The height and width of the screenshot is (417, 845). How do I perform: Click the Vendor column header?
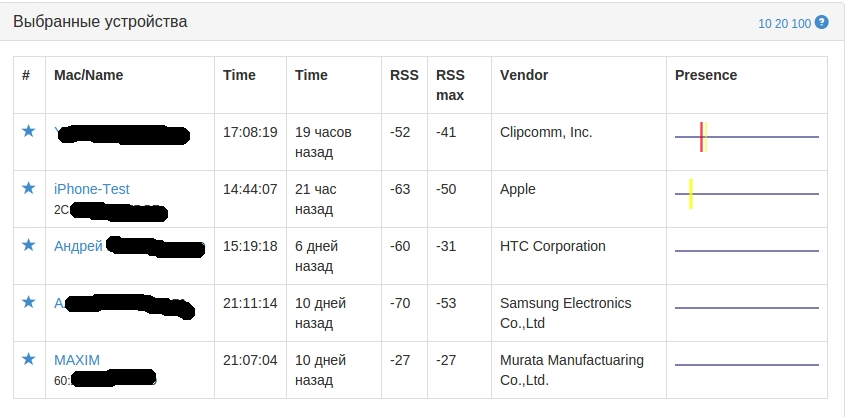(524, 75)
